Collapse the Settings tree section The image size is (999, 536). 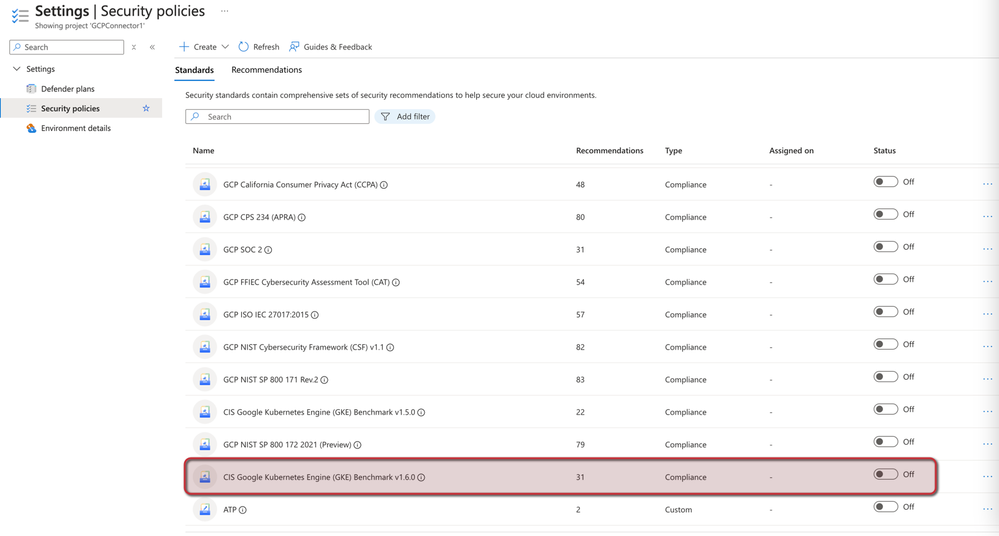coord(17,69)
